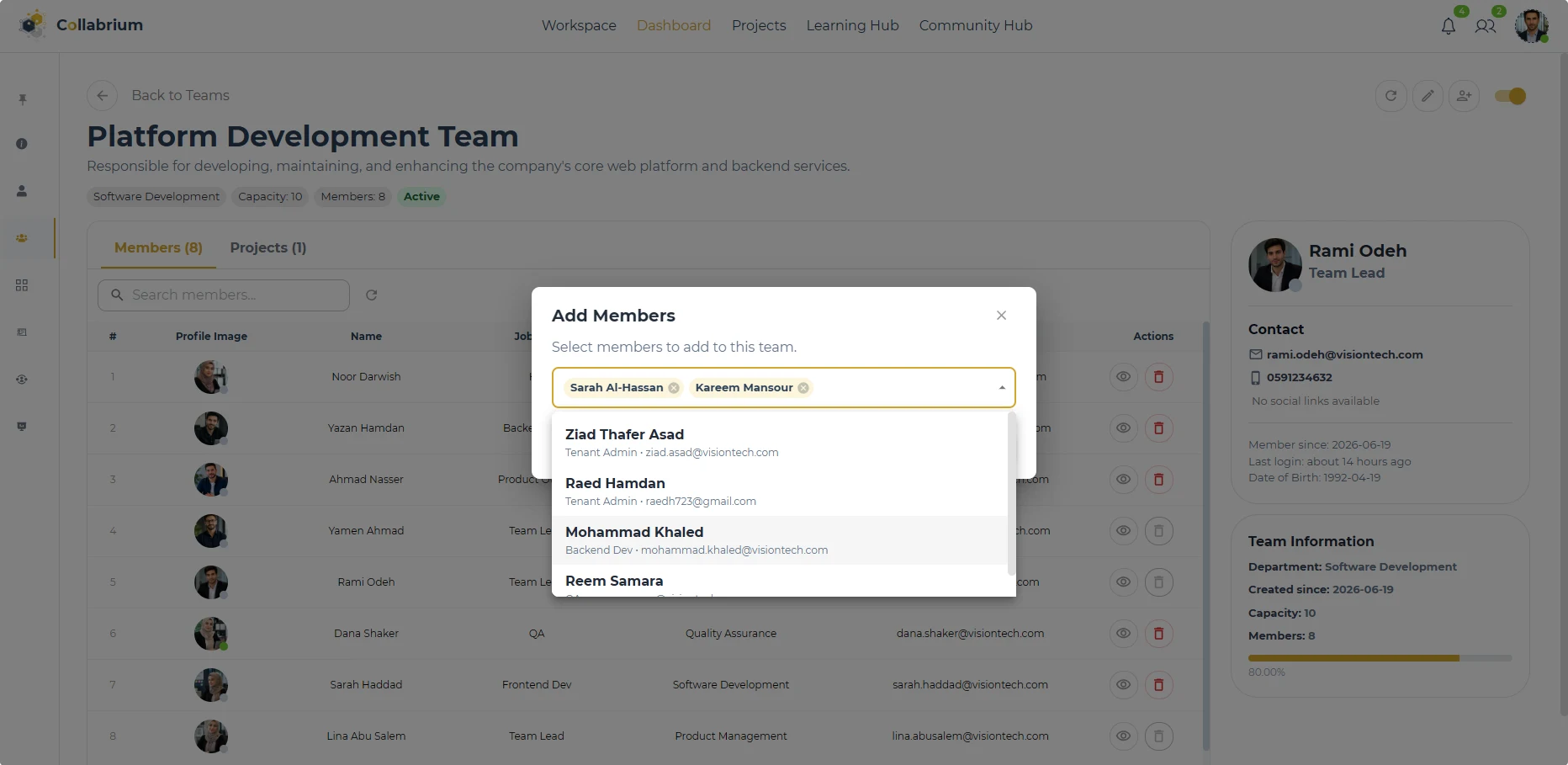
Task: Click the Search members field
Action: click(224, 295)
